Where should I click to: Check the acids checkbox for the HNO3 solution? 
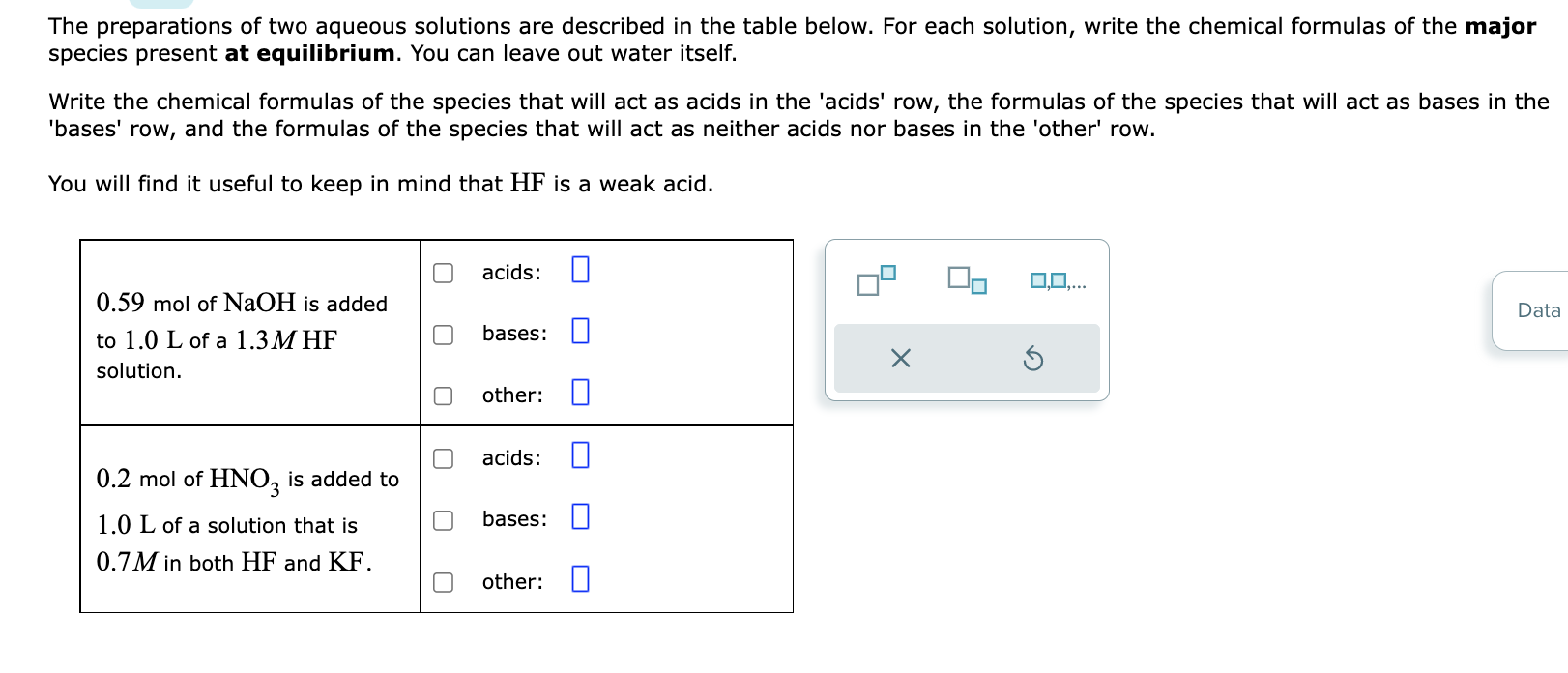[x=442, y=458]
